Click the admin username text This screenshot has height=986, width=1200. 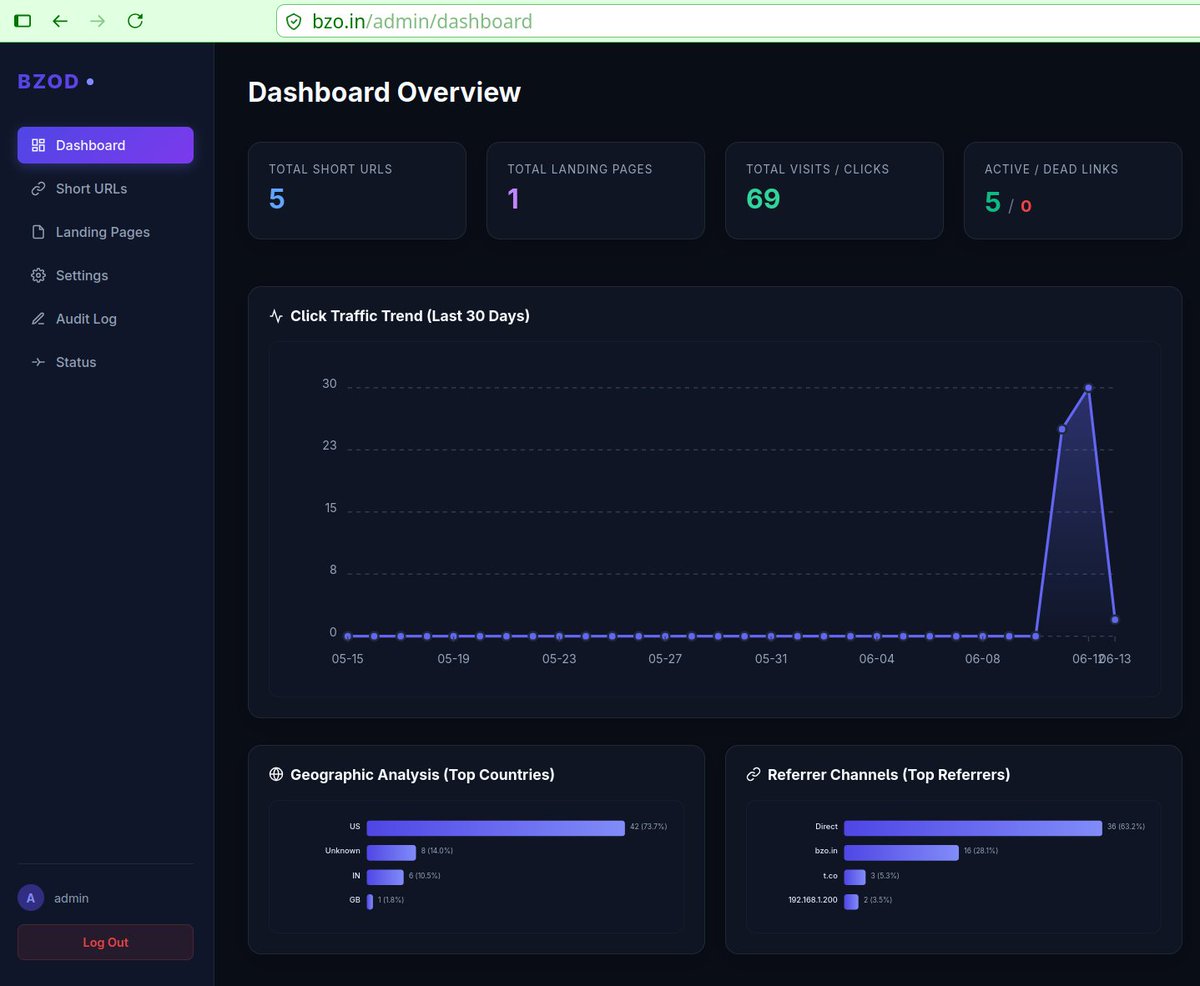71,898
